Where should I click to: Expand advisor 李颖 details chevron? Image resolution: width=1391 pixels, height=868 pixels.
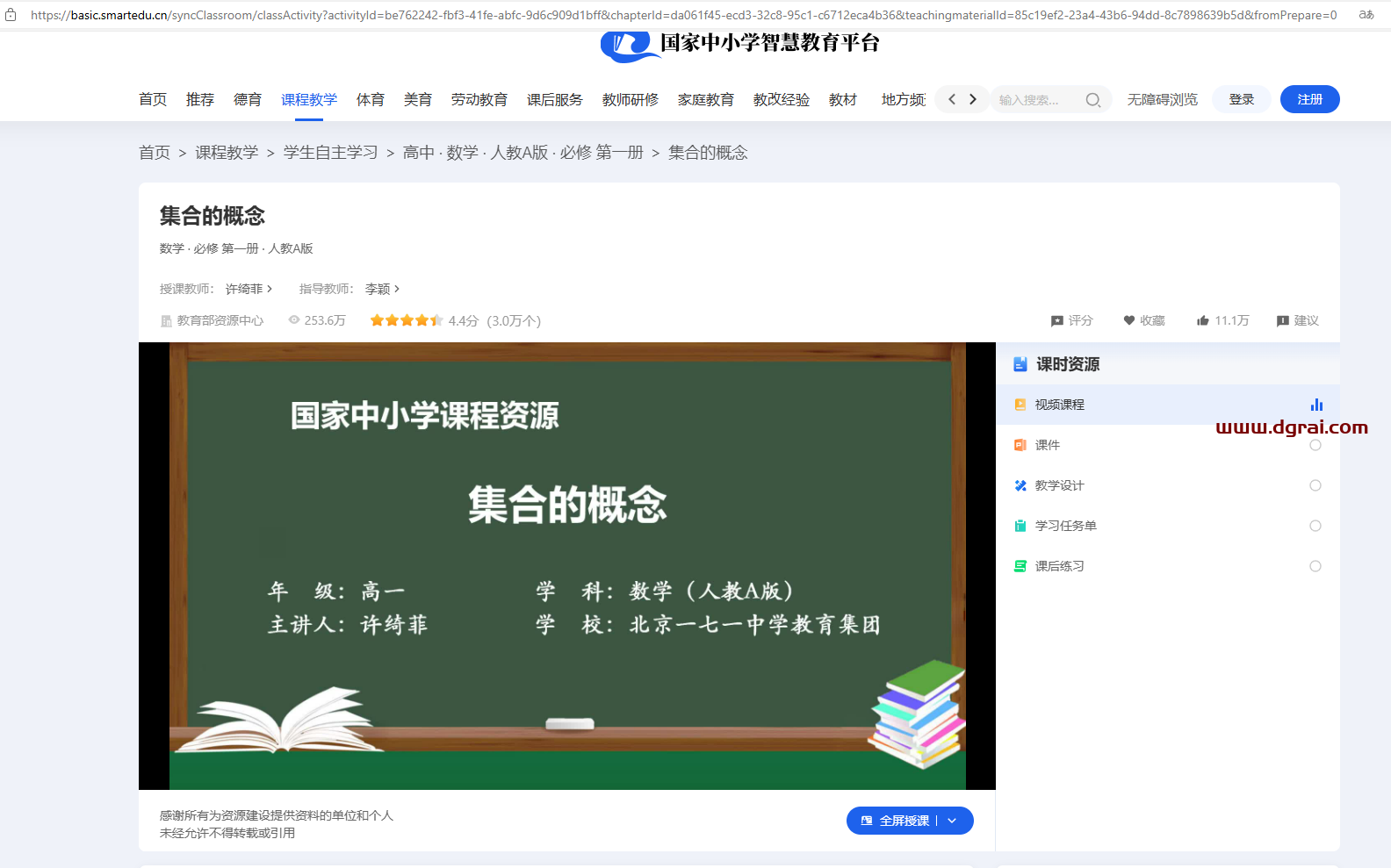coord(397,289)
